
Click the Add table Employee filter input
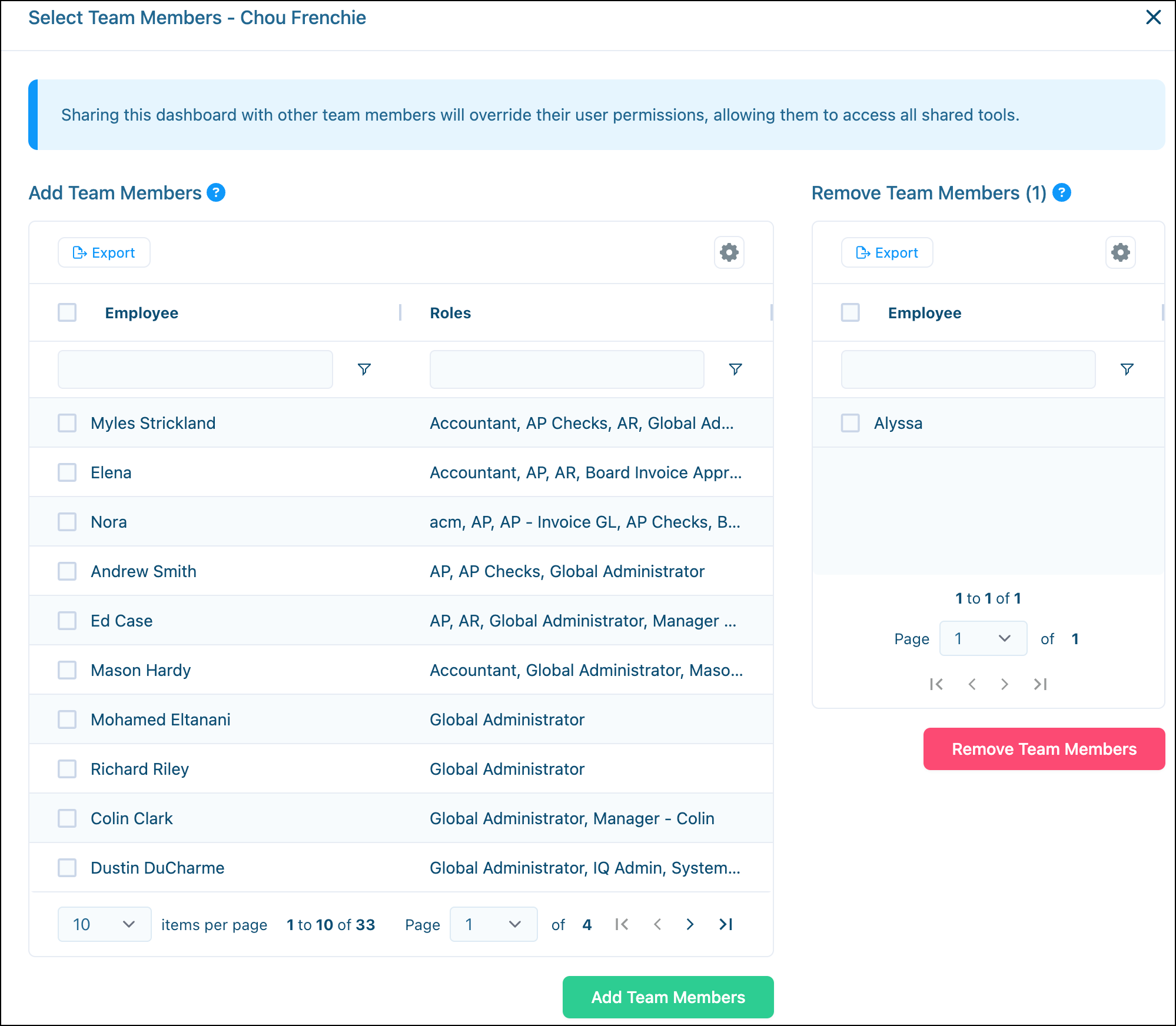tap(195, 369)
